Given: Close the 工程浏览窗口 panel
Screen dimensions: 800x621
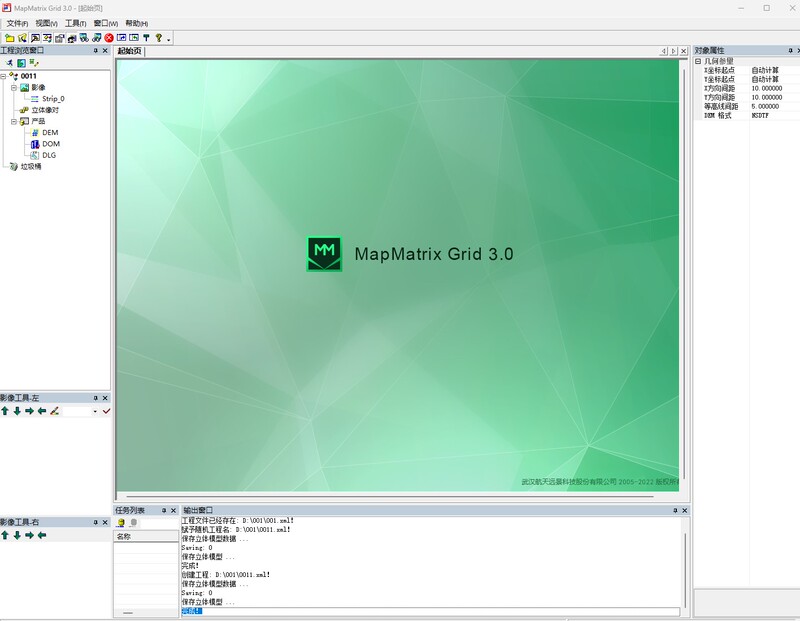Looking at the screenshot, I should pyautogui.click(x=105, y=51).
